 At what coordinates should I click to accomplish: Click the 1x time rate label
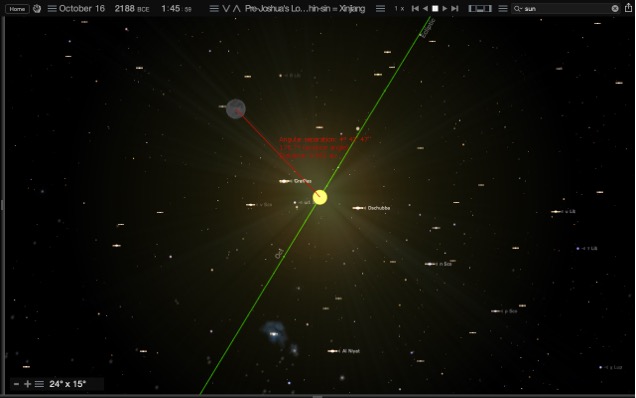click(x=399, y=9)
